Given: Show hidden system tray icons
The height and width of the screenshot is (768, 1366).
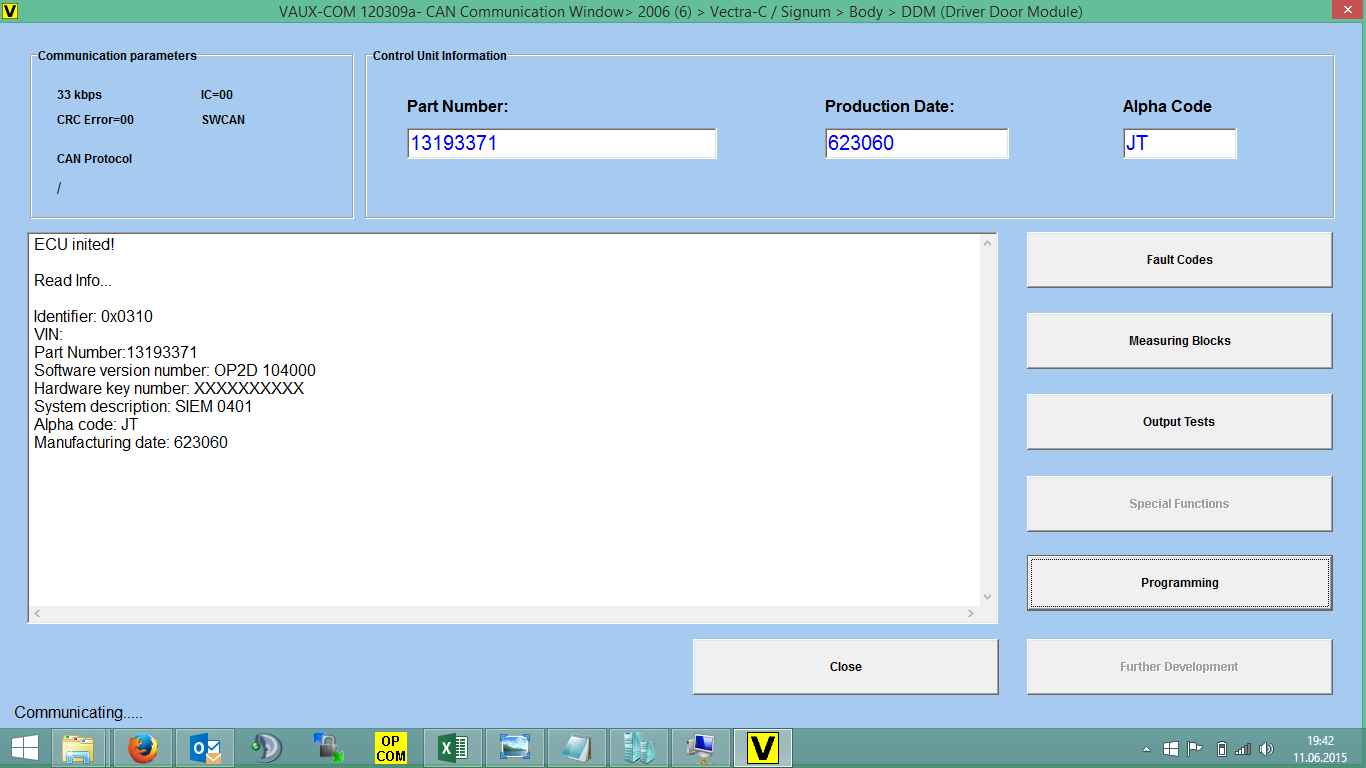Looking at the screenshot, I should [x=1146, y=749].
